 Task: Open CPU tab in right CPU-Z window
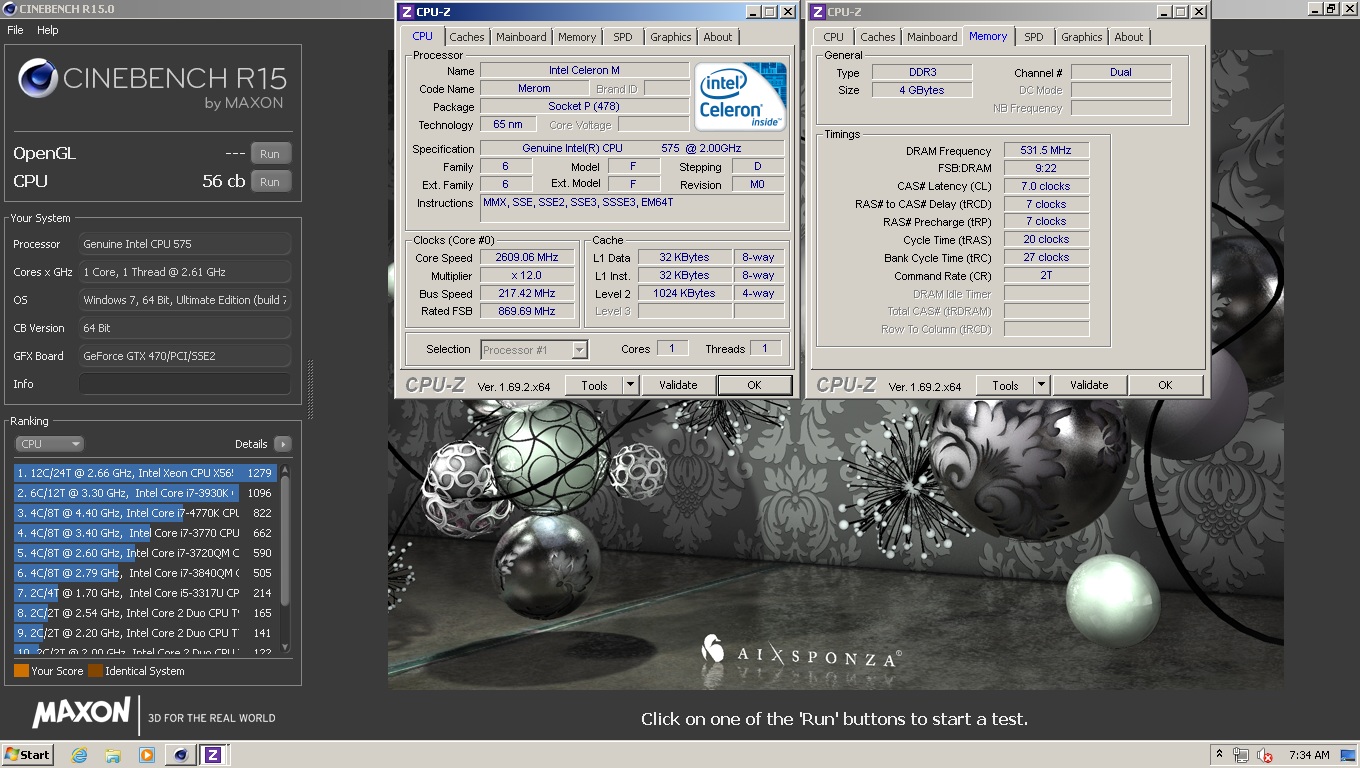pos(834,37)
